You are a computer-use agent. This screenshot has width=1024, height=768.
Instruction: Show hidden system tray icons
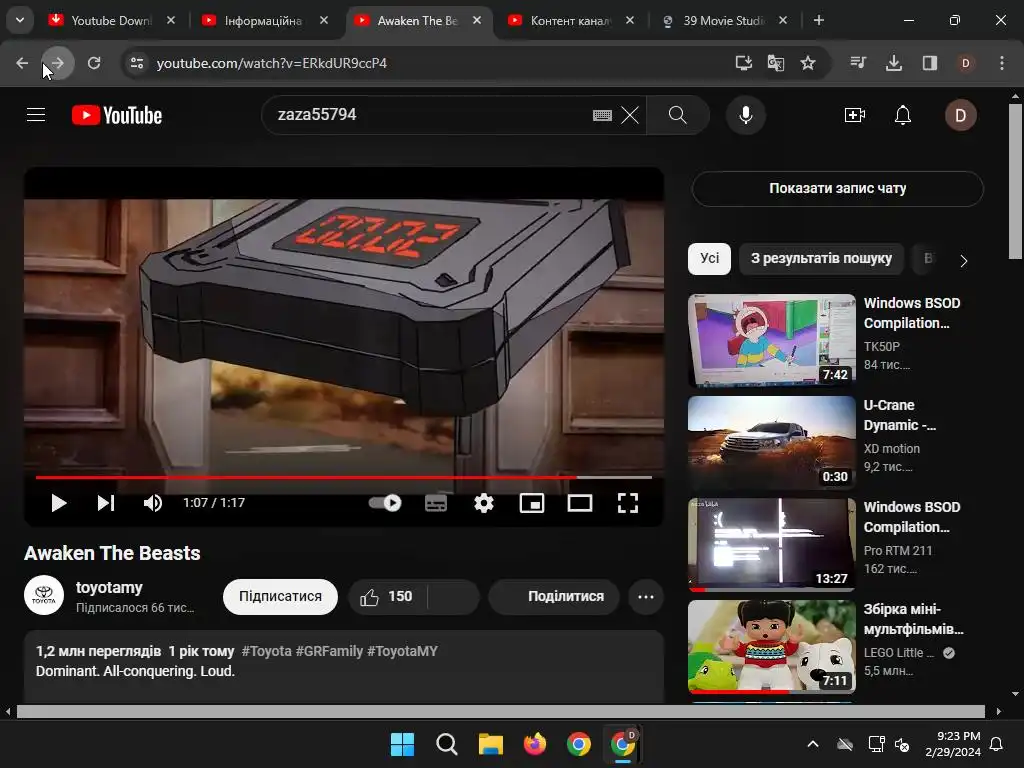(812, 744)
